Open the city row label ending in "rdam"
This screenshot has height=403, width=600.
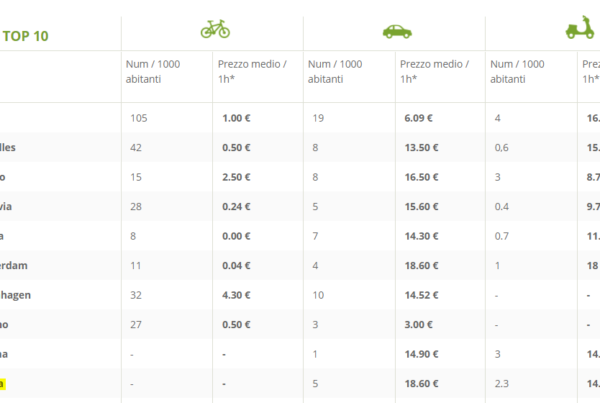coord(20,266)
